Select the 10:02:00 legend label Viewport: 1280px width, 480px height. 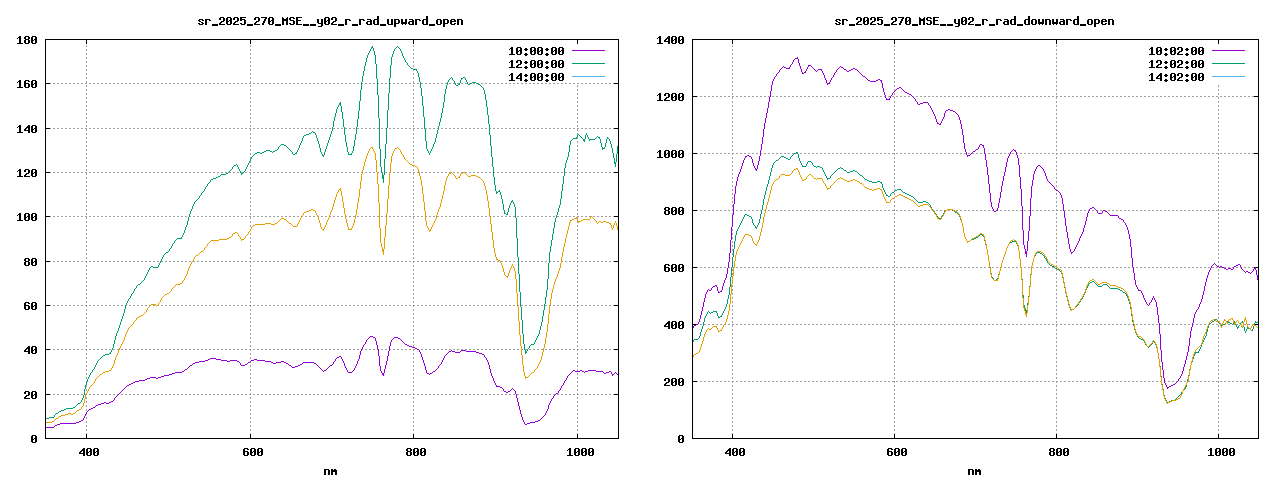click(x=1176, y=51)
